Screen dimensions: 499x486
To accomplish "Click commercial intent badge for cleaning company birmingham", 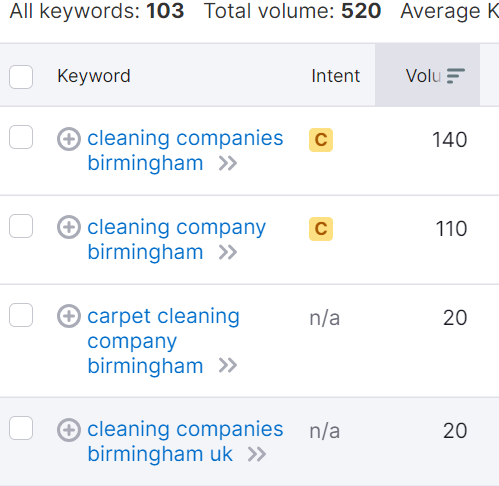I will click(x=321, y=229).
